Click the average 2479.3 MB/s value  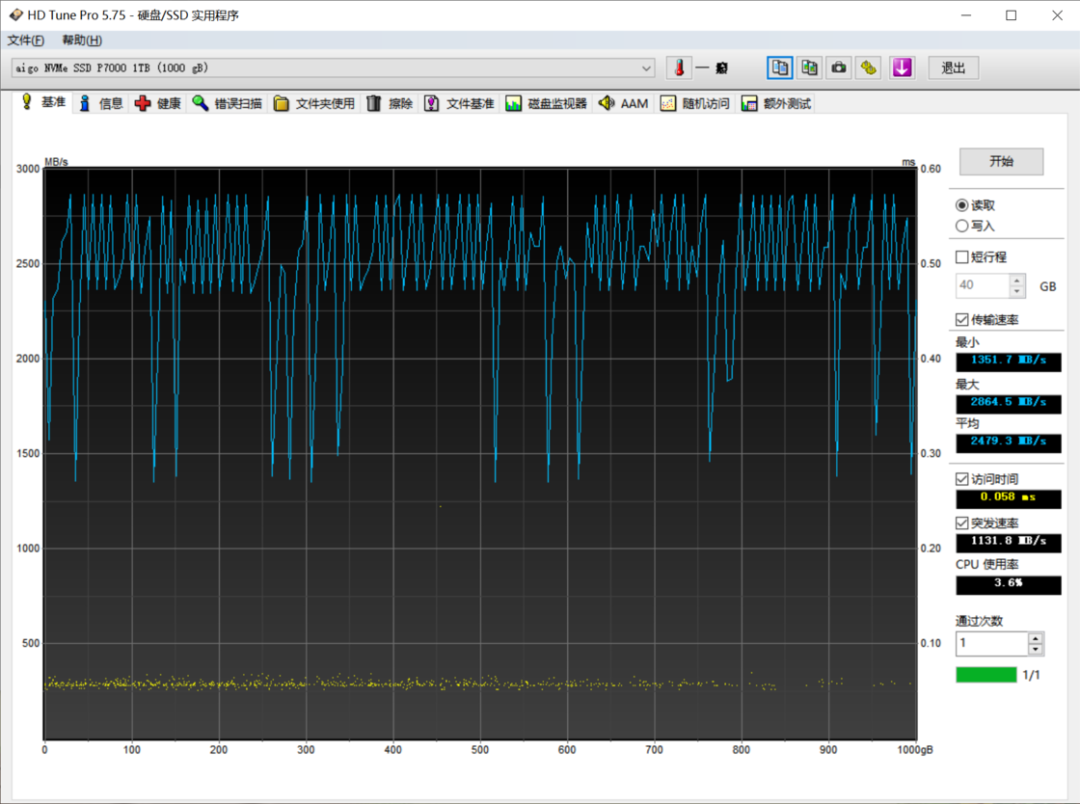[1008, 442]
